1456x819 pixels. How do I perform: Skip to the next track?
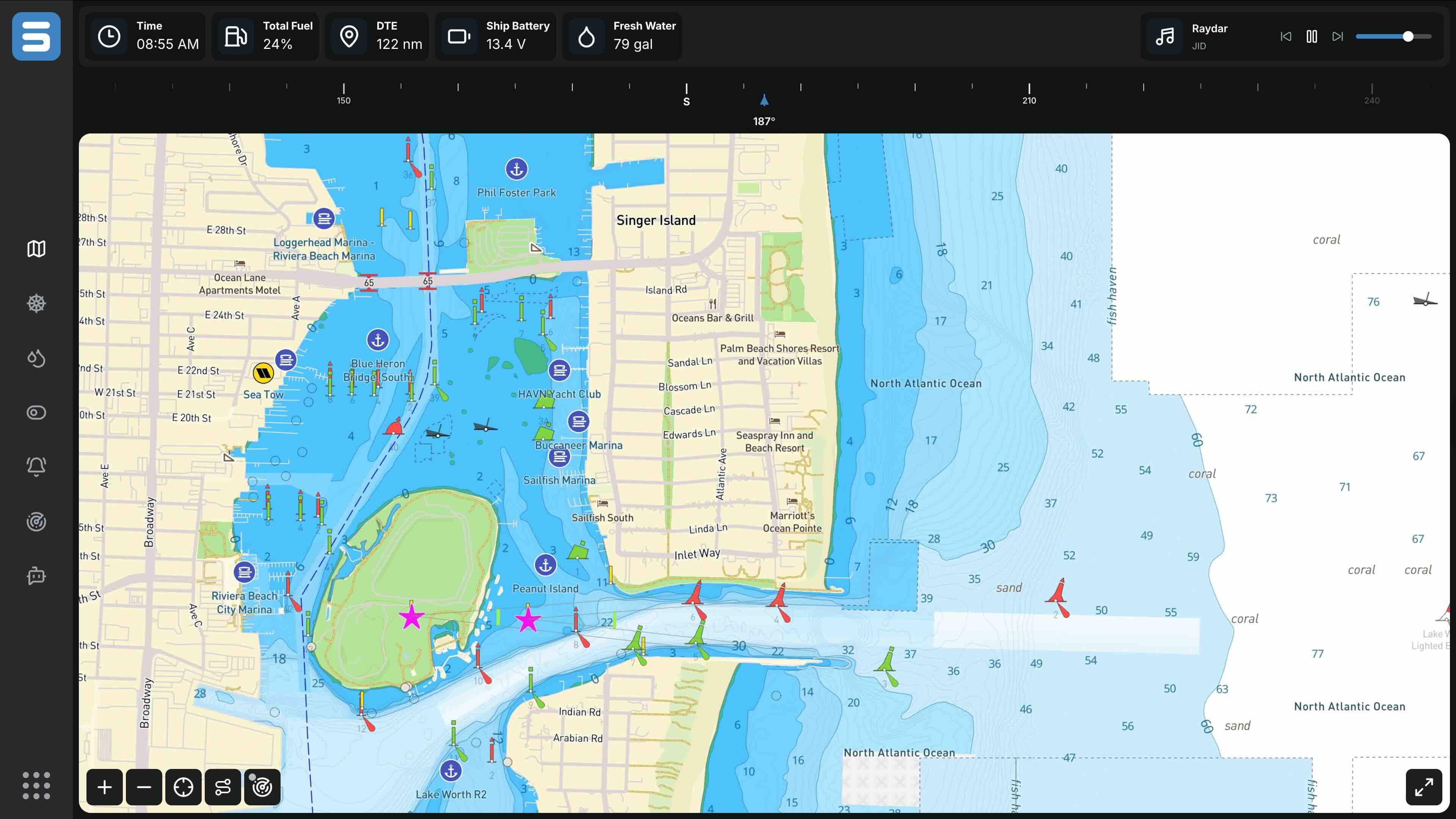coord(1337,37)
